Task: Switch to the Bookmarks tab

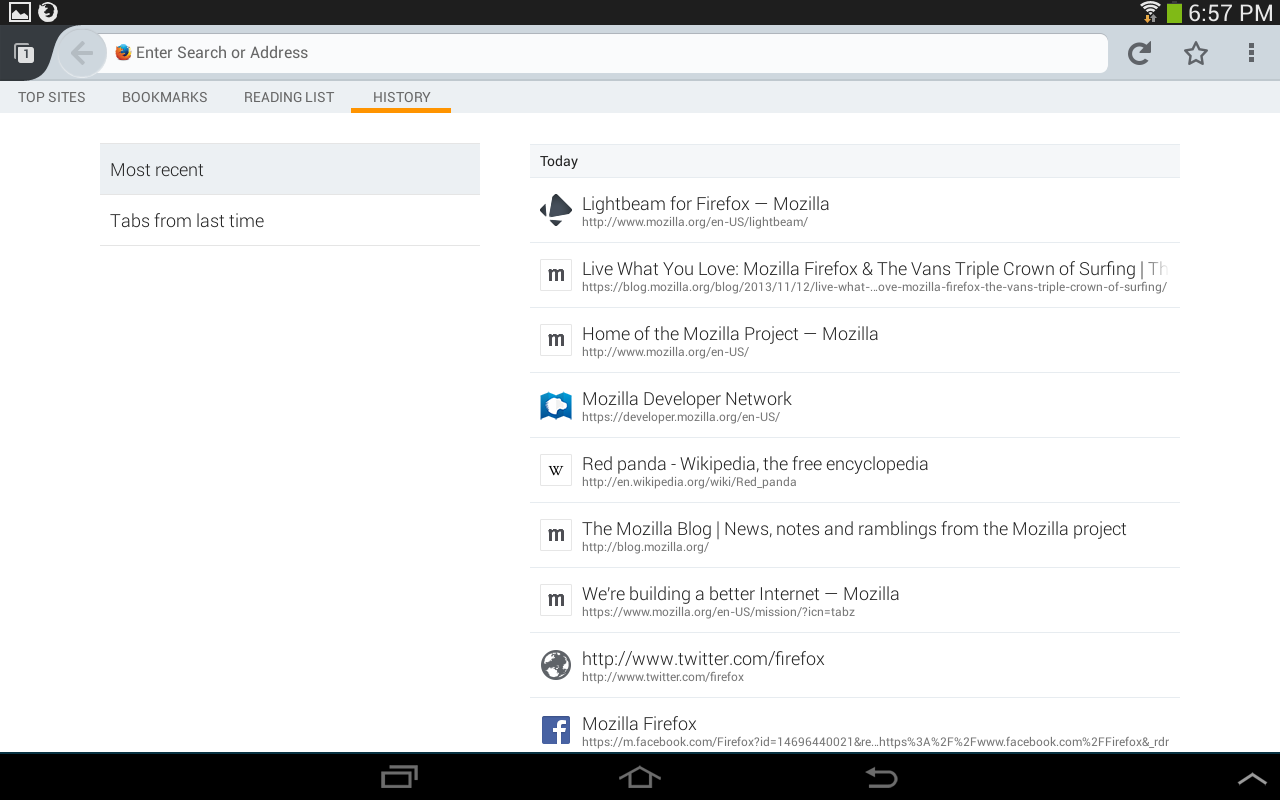Action: click(x=165, y=97)
